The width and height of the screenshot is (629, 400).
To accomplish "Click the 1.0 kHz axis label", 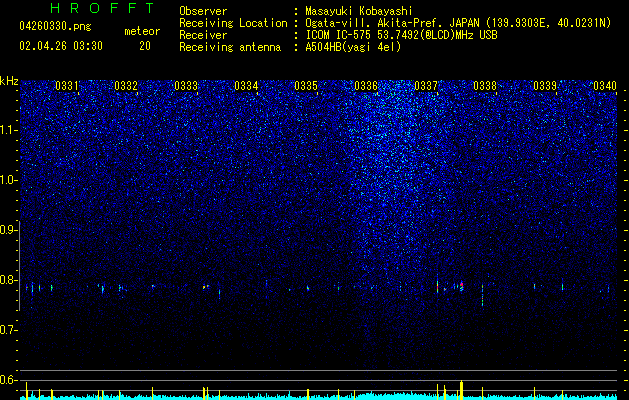I will coord(8,180).
